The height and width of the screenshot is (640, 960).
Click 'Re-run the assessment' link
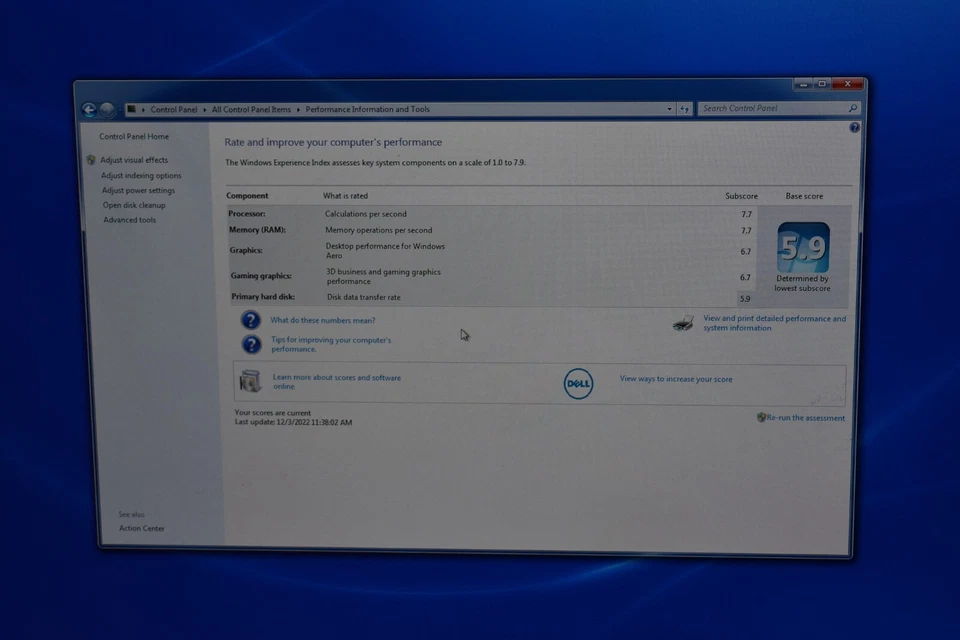pos(806,418)
